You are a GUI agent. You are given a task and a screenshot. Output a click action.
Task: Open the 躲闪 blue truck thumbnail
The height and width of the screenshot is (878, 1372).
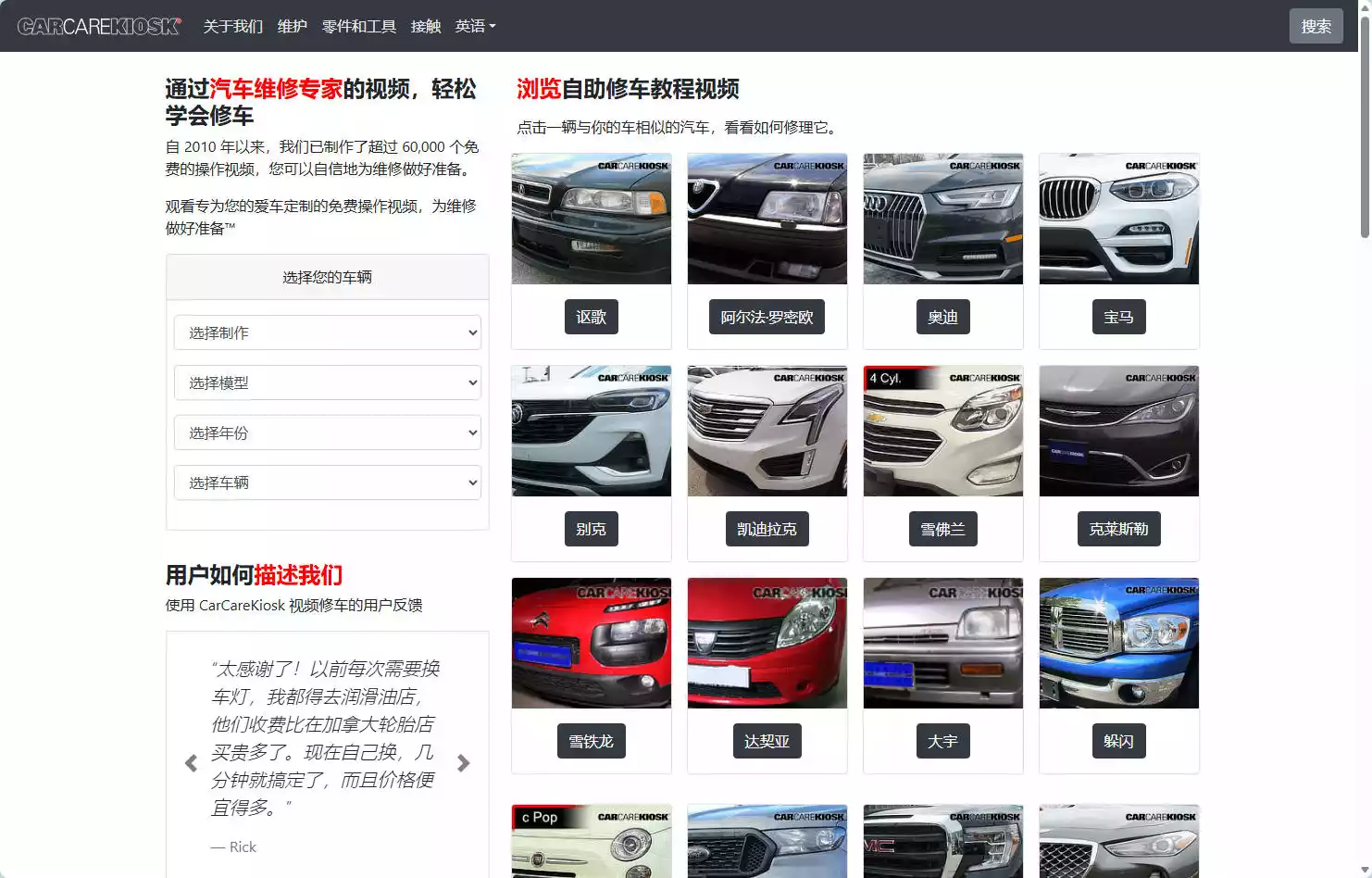pos(1119,643)
